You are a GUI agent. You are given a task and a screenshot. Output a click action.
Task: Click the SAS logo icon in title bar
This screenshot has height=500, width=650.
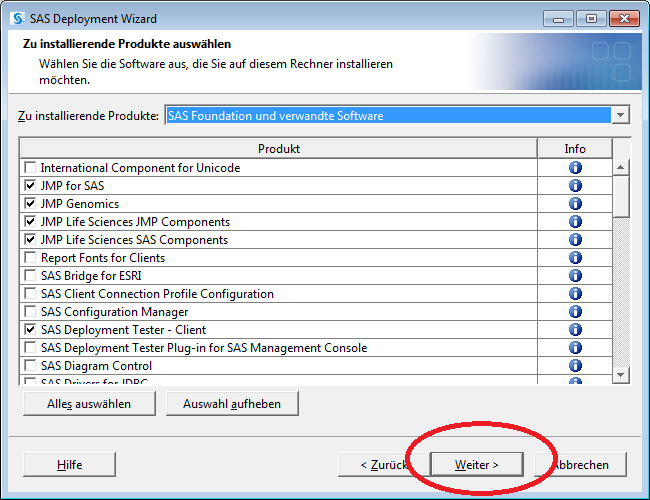pos(18,19)
